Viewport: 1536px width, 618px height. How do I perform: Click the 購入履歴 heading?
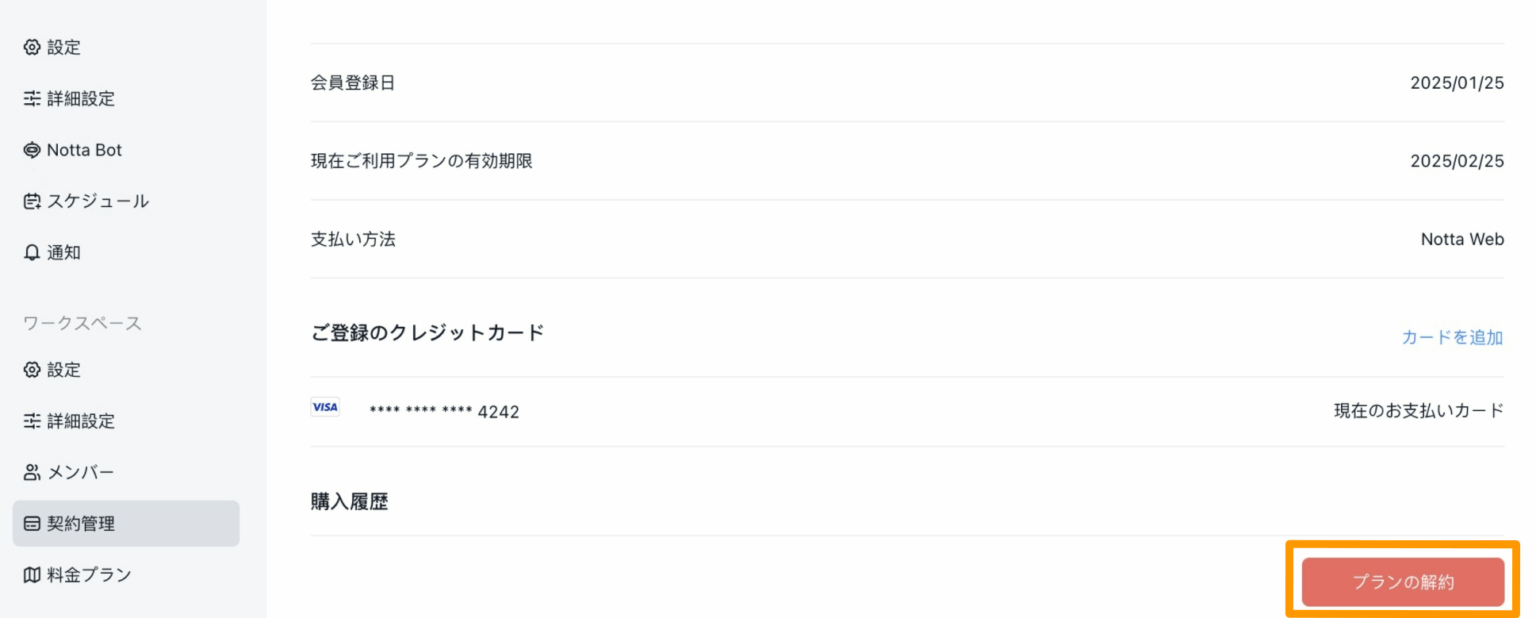(x=349, y=502)
